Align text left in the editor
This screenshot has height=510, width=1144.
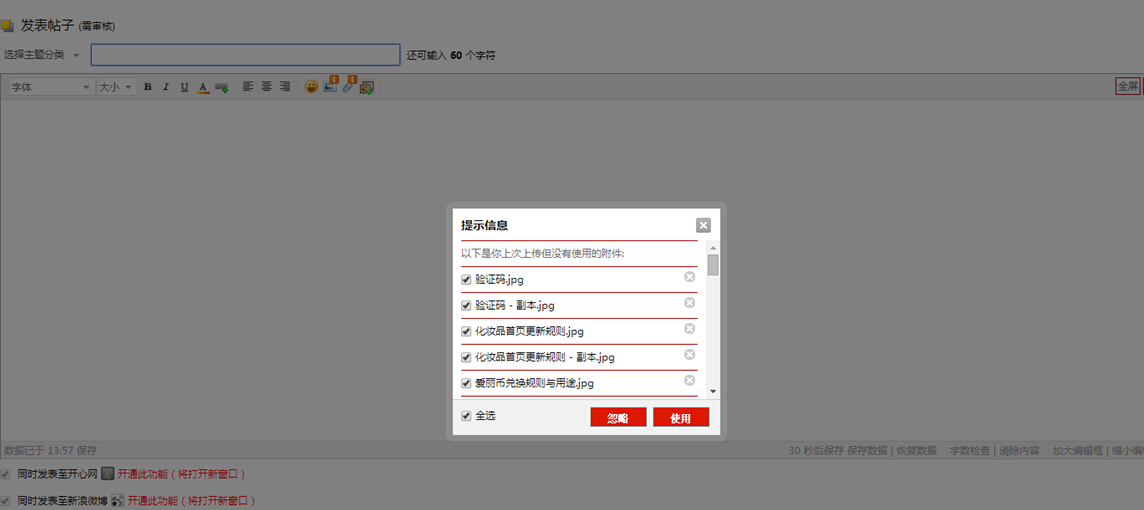click(x=248, y=86)
